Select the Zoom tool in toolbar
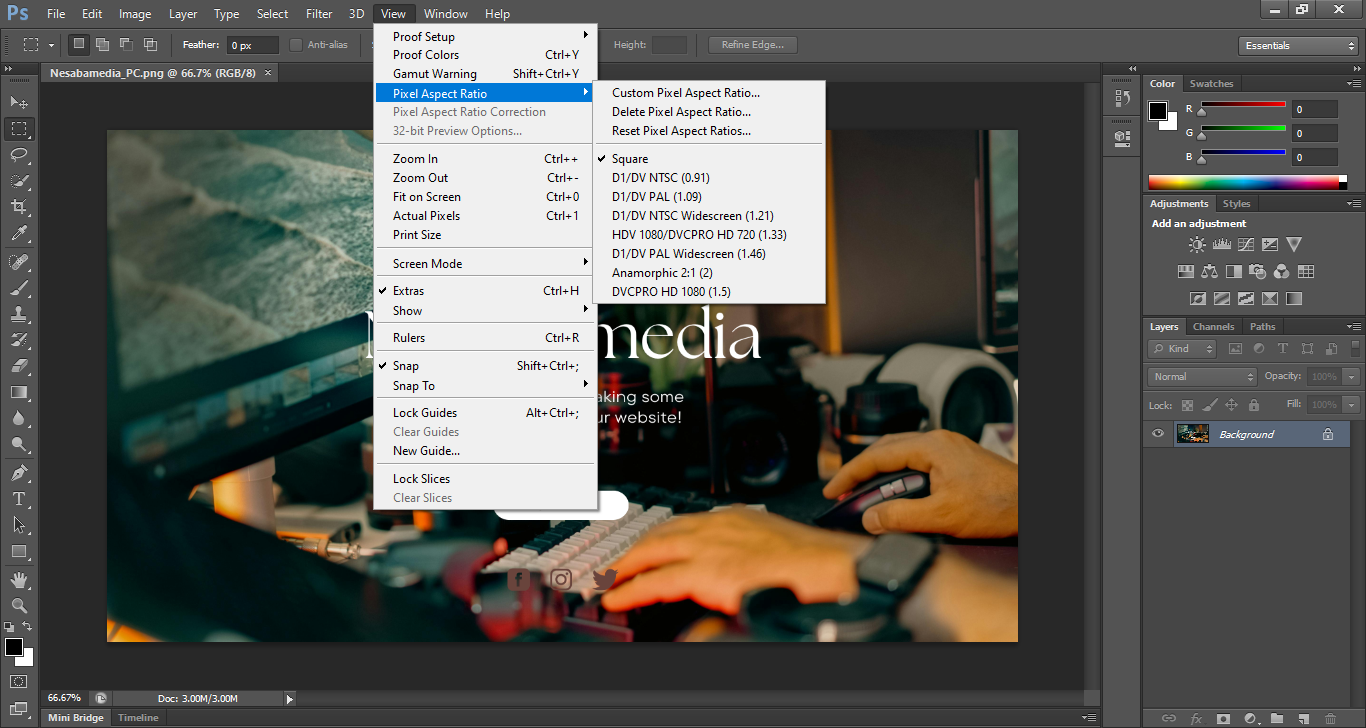 pos(19,605)
